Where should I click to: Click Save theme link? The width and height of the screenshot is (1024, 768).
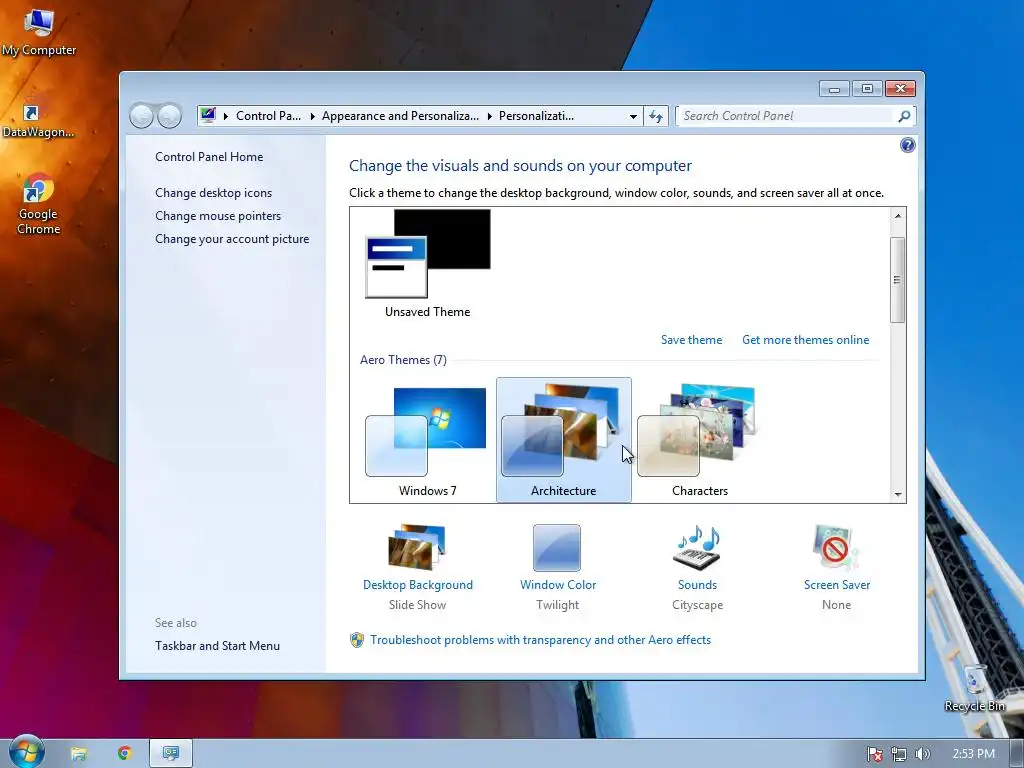click(x=692, y=340)
